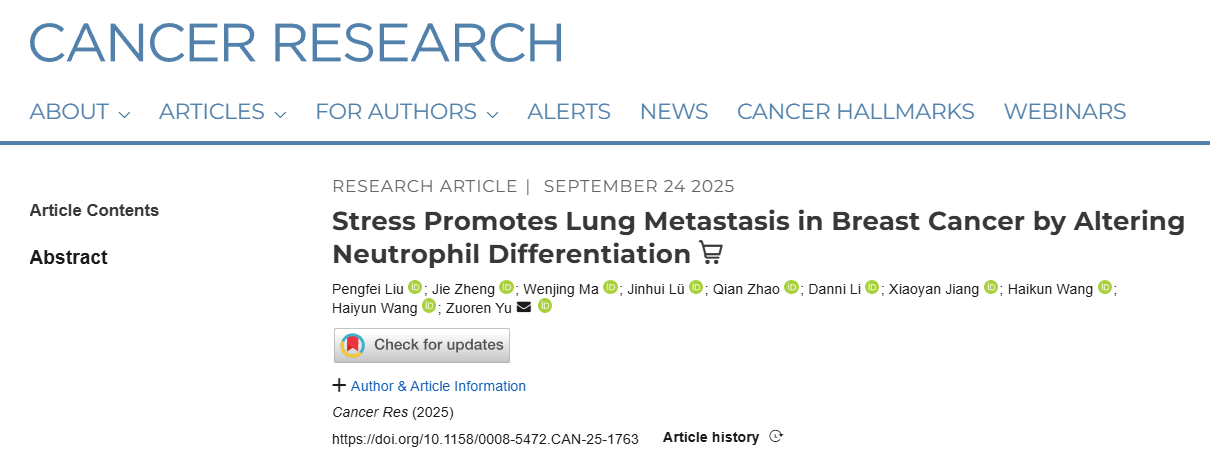Open the Cancer Hallmarks menu item
Viewport: 1210px width, 454px height.
[855, 112]
